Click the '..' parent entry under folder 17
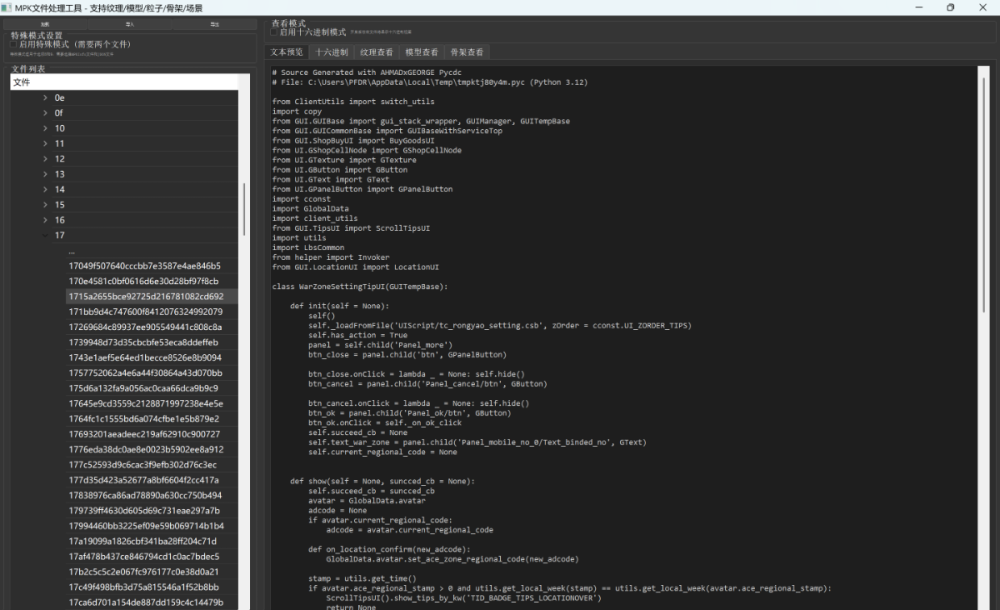The height and width of the screenshot is (610, 1000). [71, 251]
